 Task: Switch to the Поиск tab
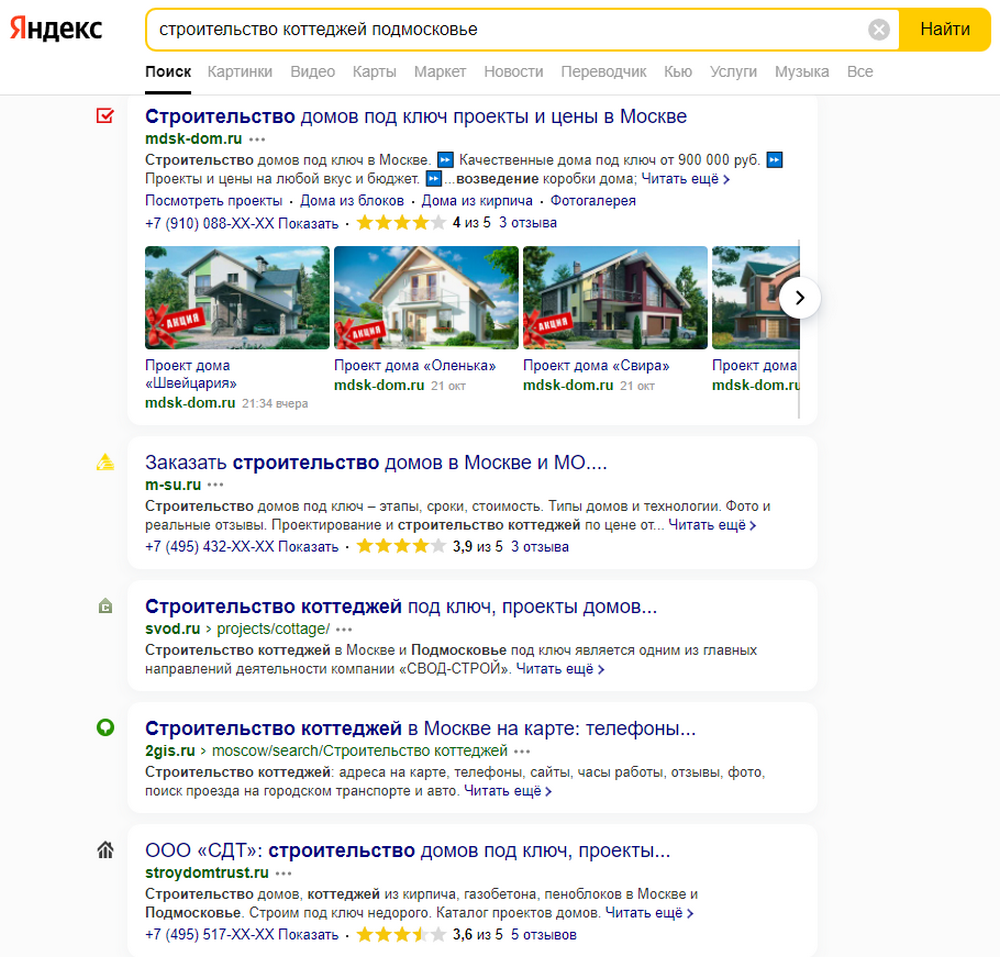pyautogui.click(x=168, y=71)
